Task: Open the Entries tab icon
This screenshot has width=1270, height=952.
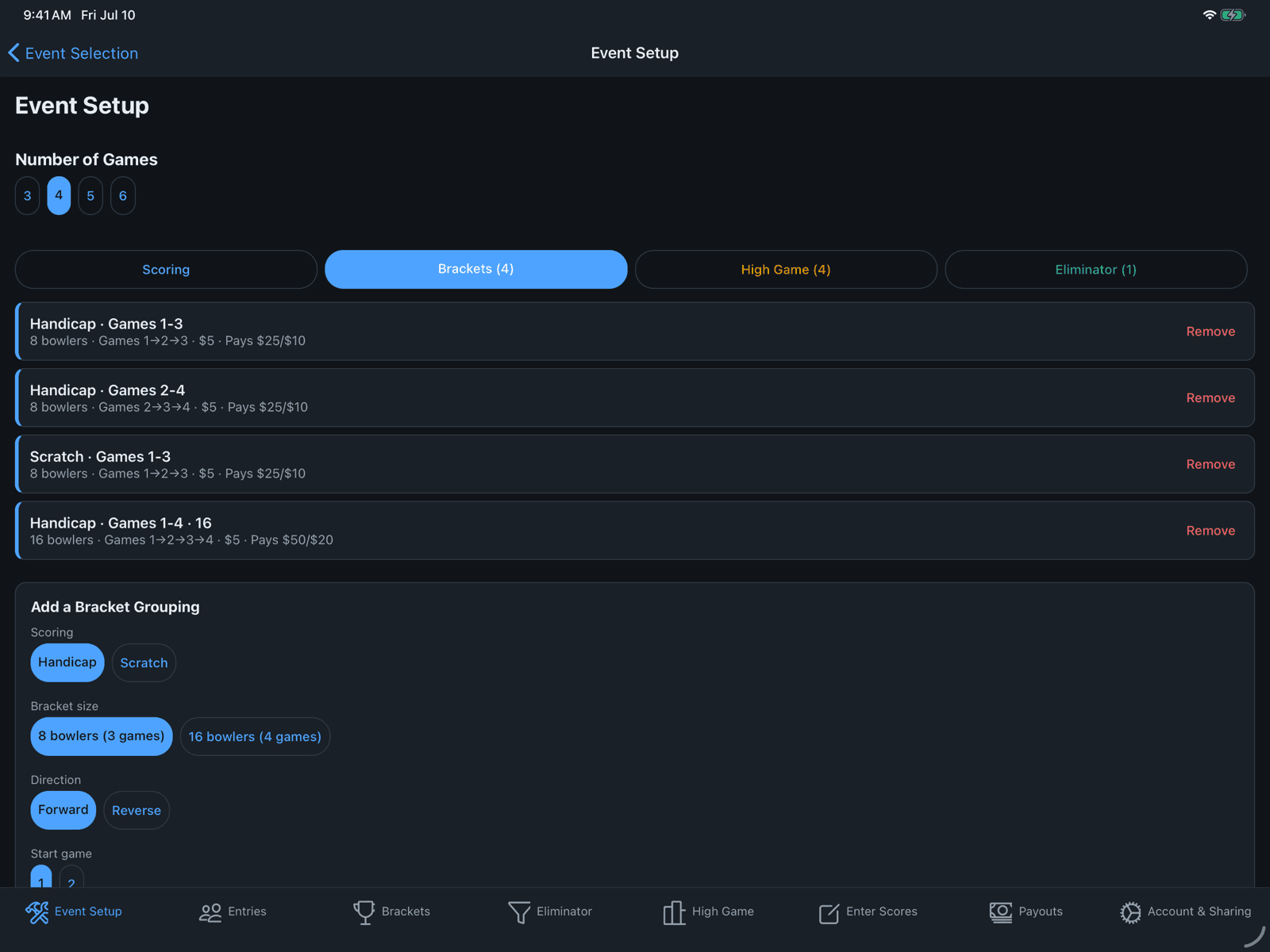Action: click(210, 912)
